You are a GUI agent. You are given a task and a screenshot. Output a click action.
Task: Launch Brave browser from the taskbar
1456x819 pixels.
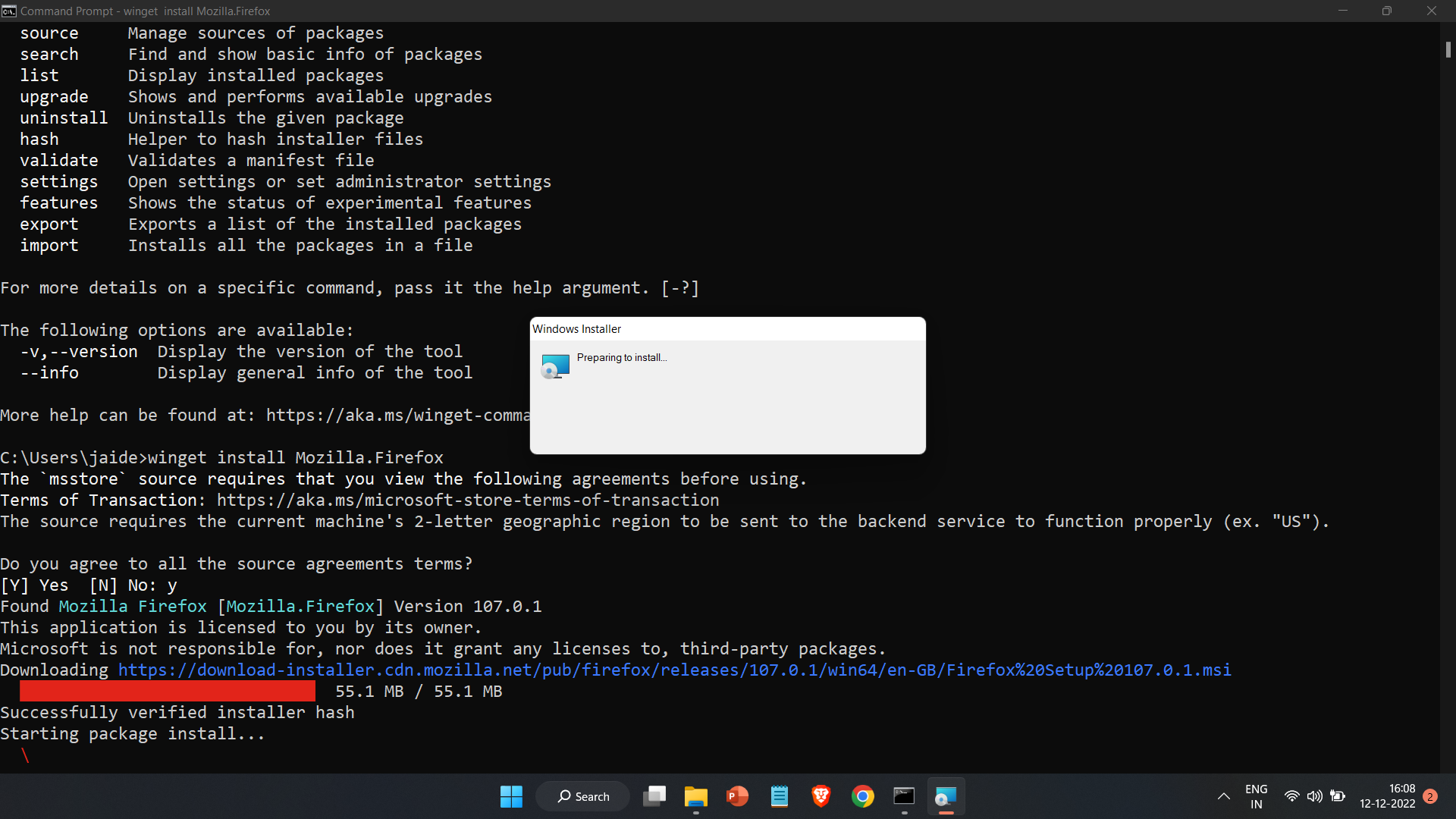click(821, 796)
